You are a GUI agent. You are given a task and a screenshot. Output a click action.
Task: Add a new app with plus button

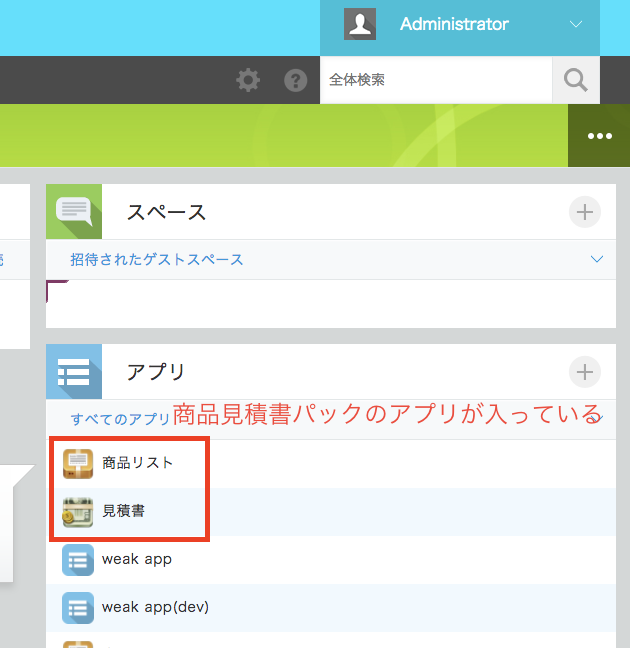tap(585, 372)
